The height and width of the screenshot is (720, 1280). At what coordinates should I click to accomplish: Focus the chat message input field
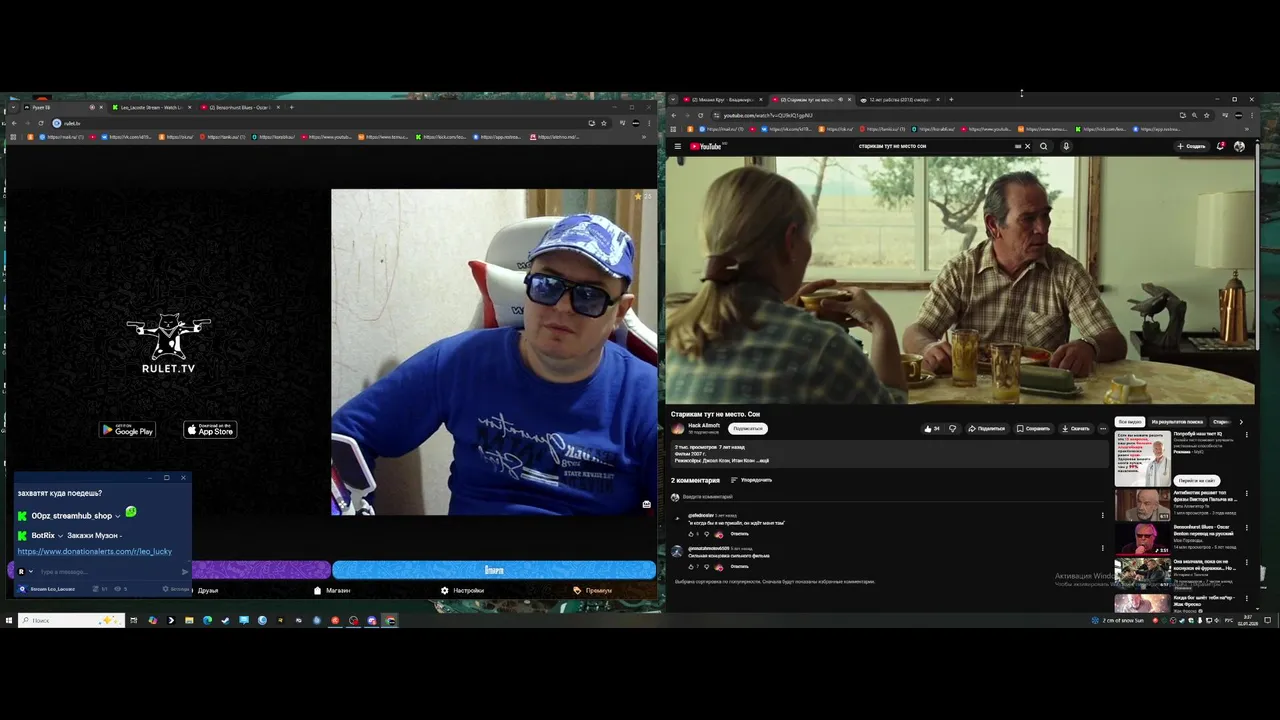click(x=109, y=572)
